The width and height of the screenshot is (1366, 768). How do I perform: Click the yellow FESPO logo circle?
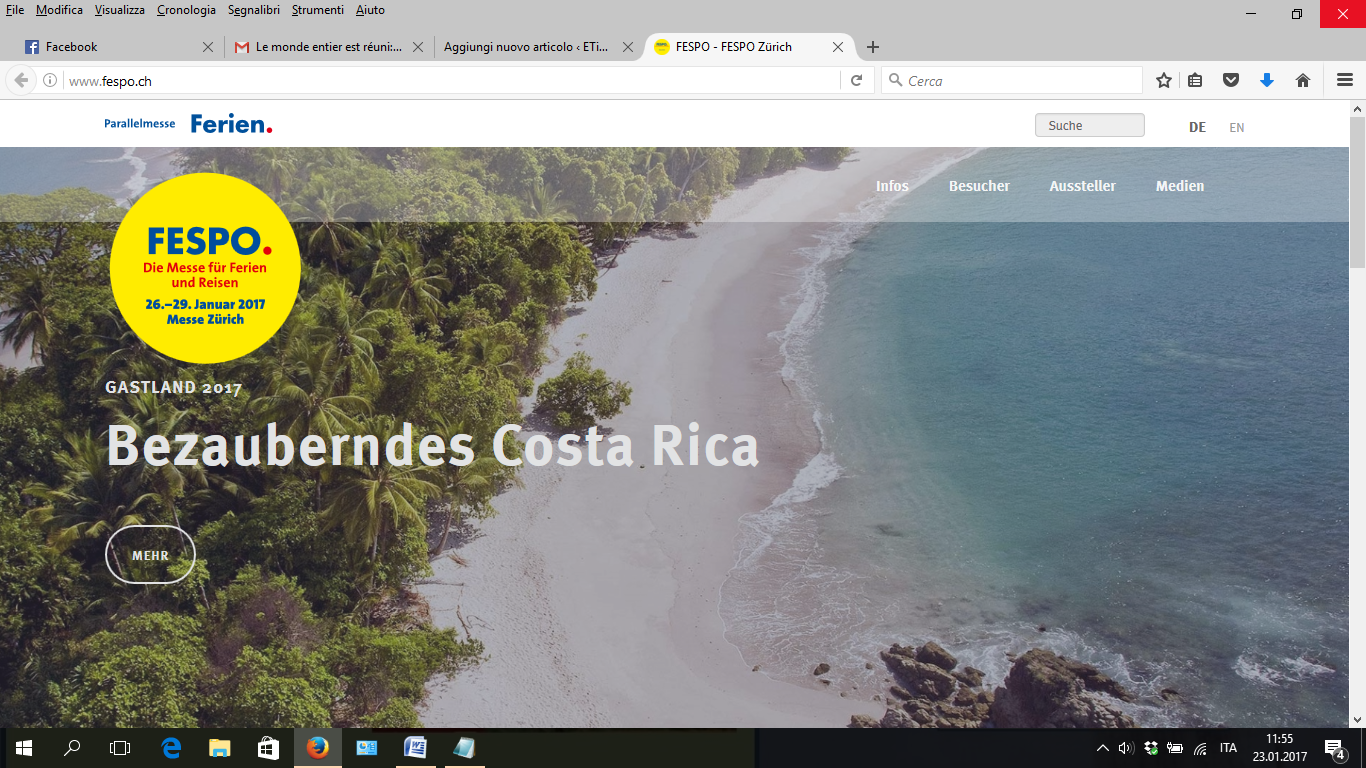(205, 268)
